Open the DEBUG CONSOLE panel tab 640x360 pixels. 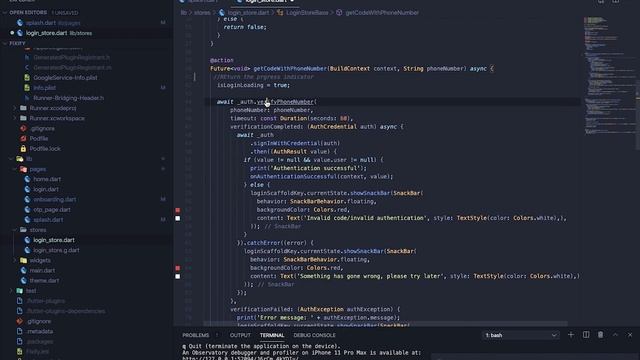click(x=314, y=335)
